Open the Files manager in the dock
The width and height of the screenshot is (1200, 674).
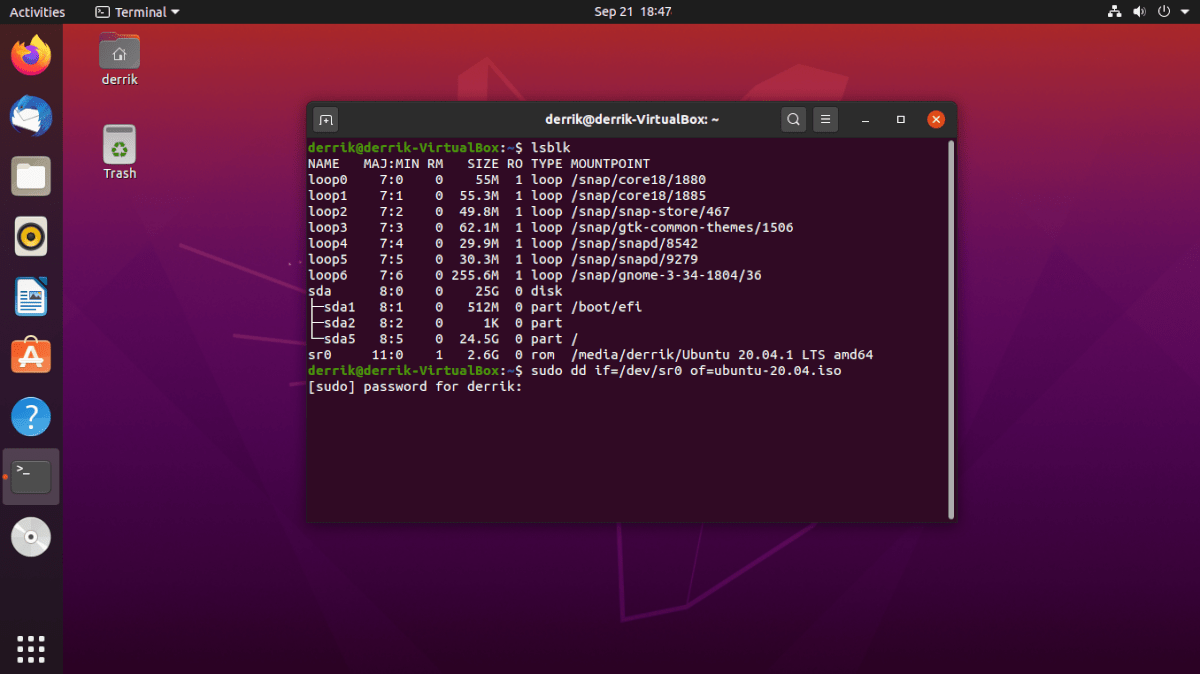pos(30,176)
